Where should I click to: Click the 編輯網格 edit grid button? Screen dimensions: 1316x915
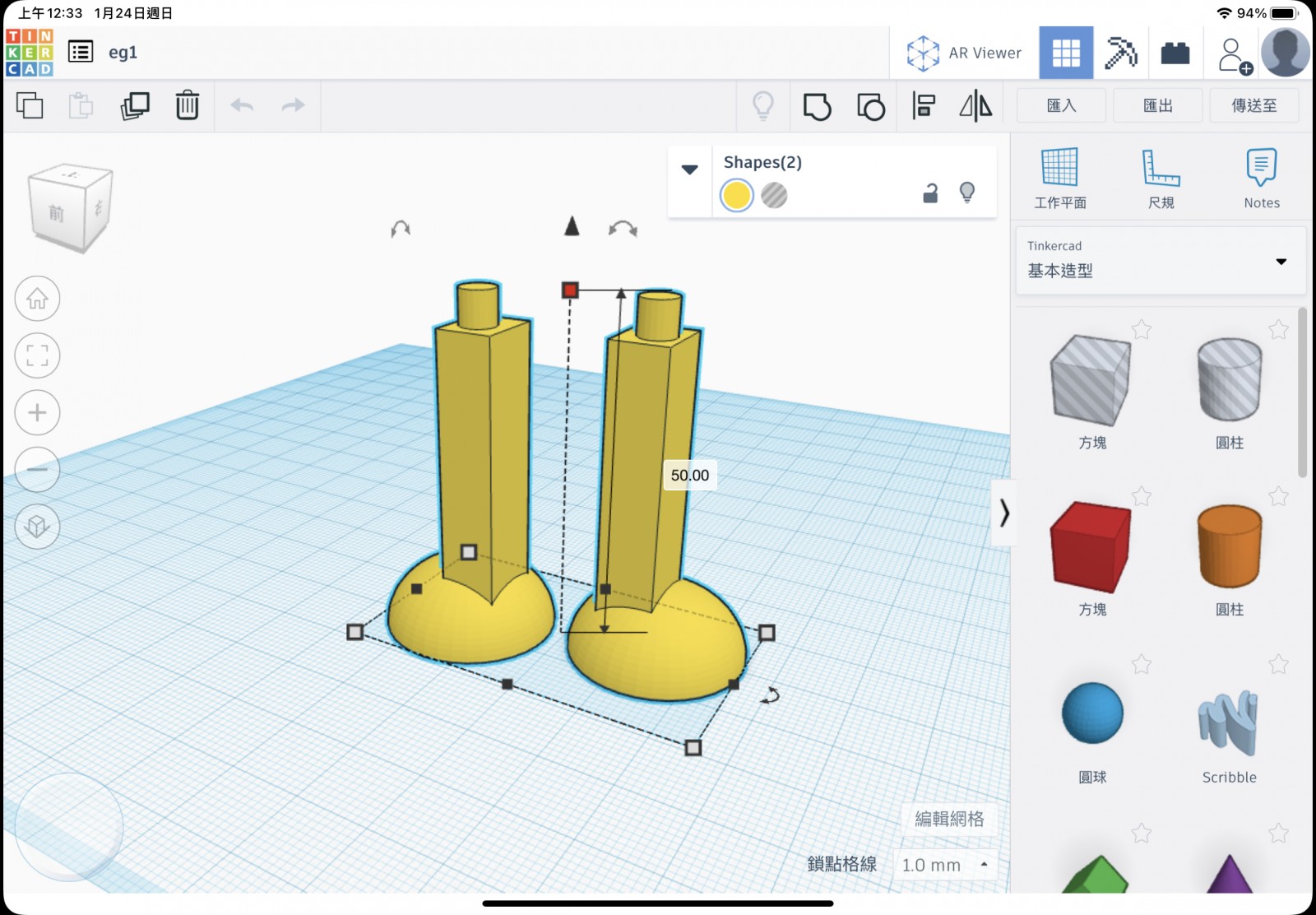[x=949, y=819]
